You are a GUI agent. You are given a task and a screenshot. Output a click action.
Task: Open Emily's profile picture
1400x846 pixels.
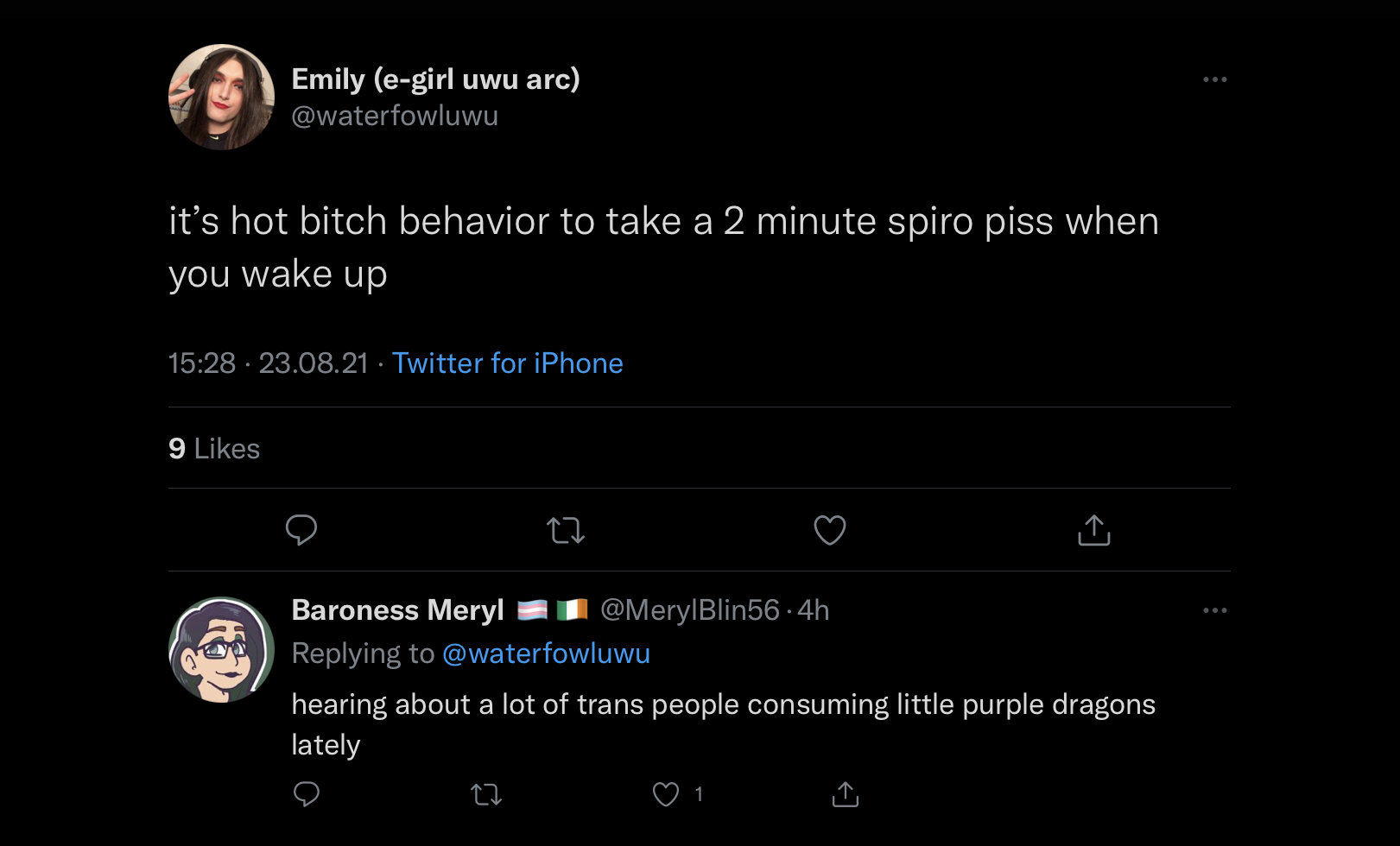tap(221, 97)
